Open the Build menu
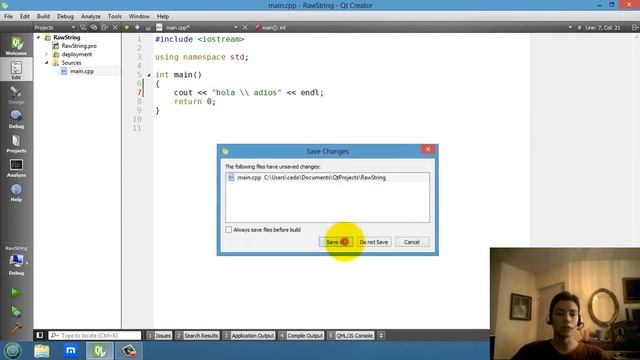The image size is (640, 360). (43, 16)
